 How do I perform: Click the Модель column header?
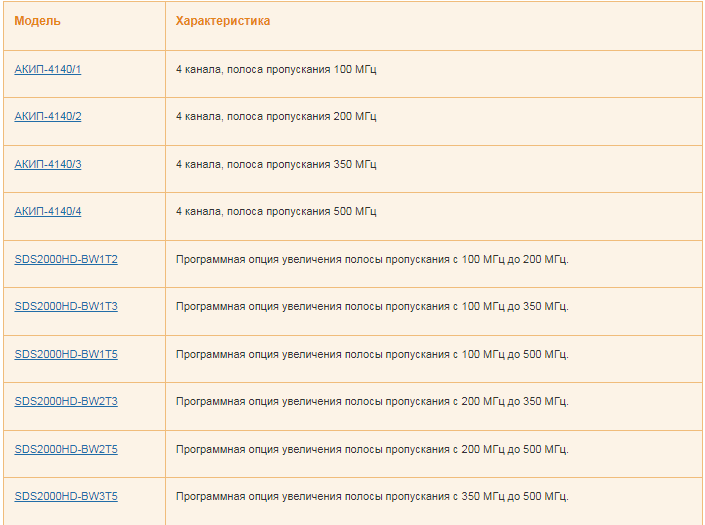tap(37, 21)
